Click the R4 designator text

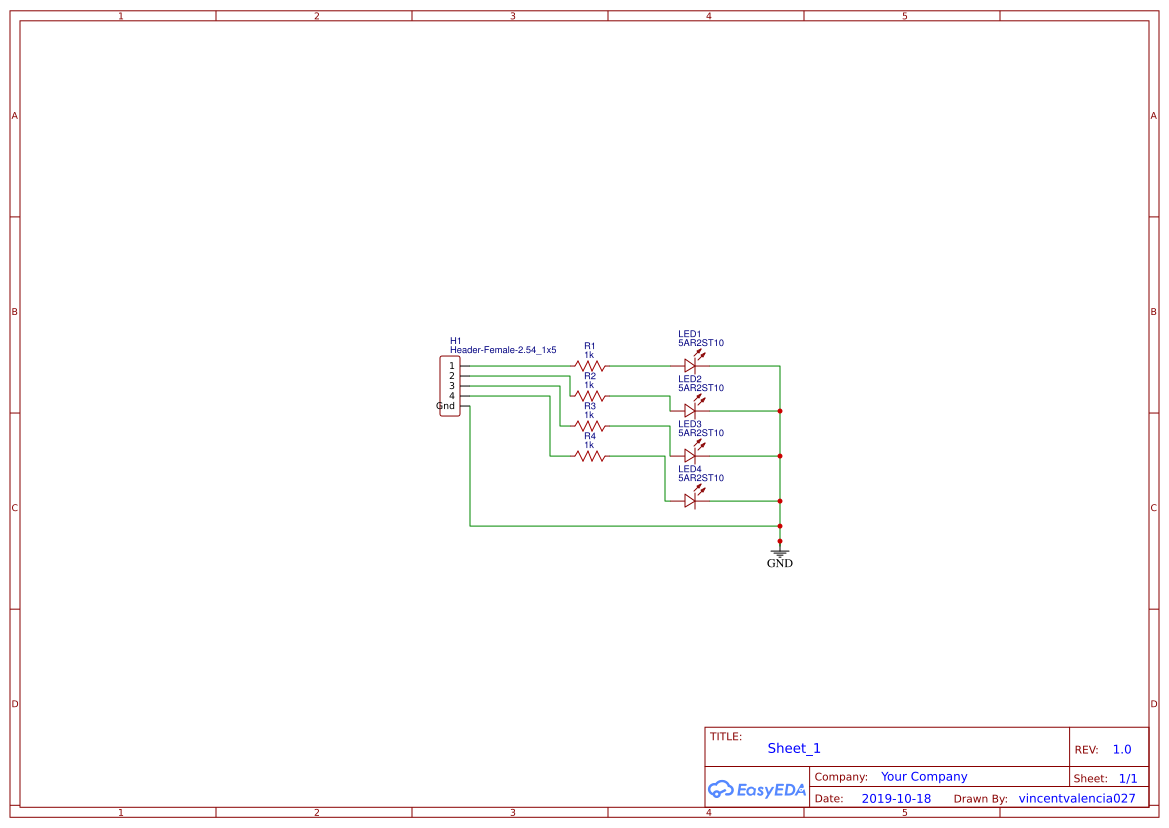(590, 436)
